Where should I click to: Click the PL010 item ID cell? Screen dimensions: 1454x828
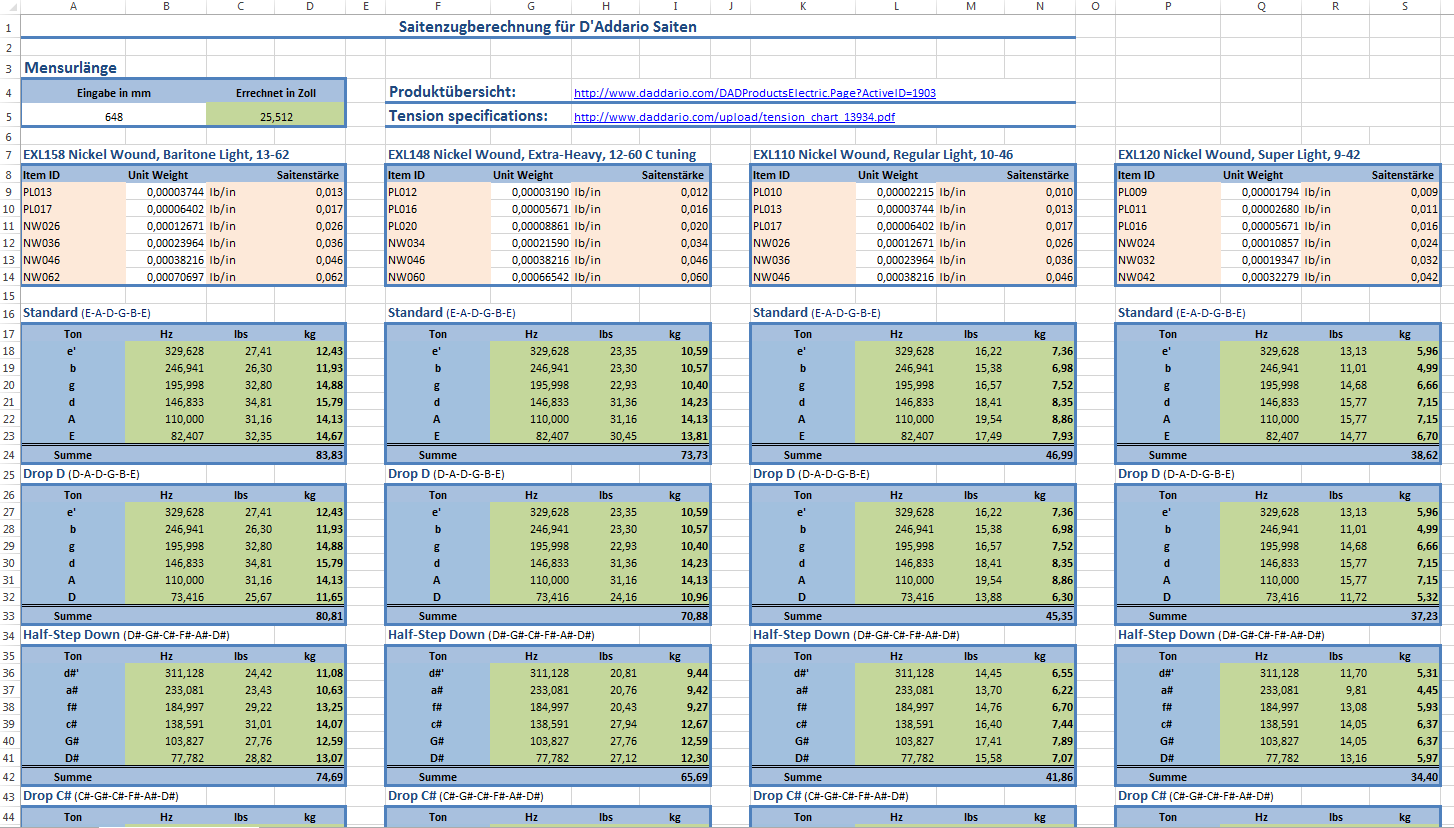pos(803,192)
